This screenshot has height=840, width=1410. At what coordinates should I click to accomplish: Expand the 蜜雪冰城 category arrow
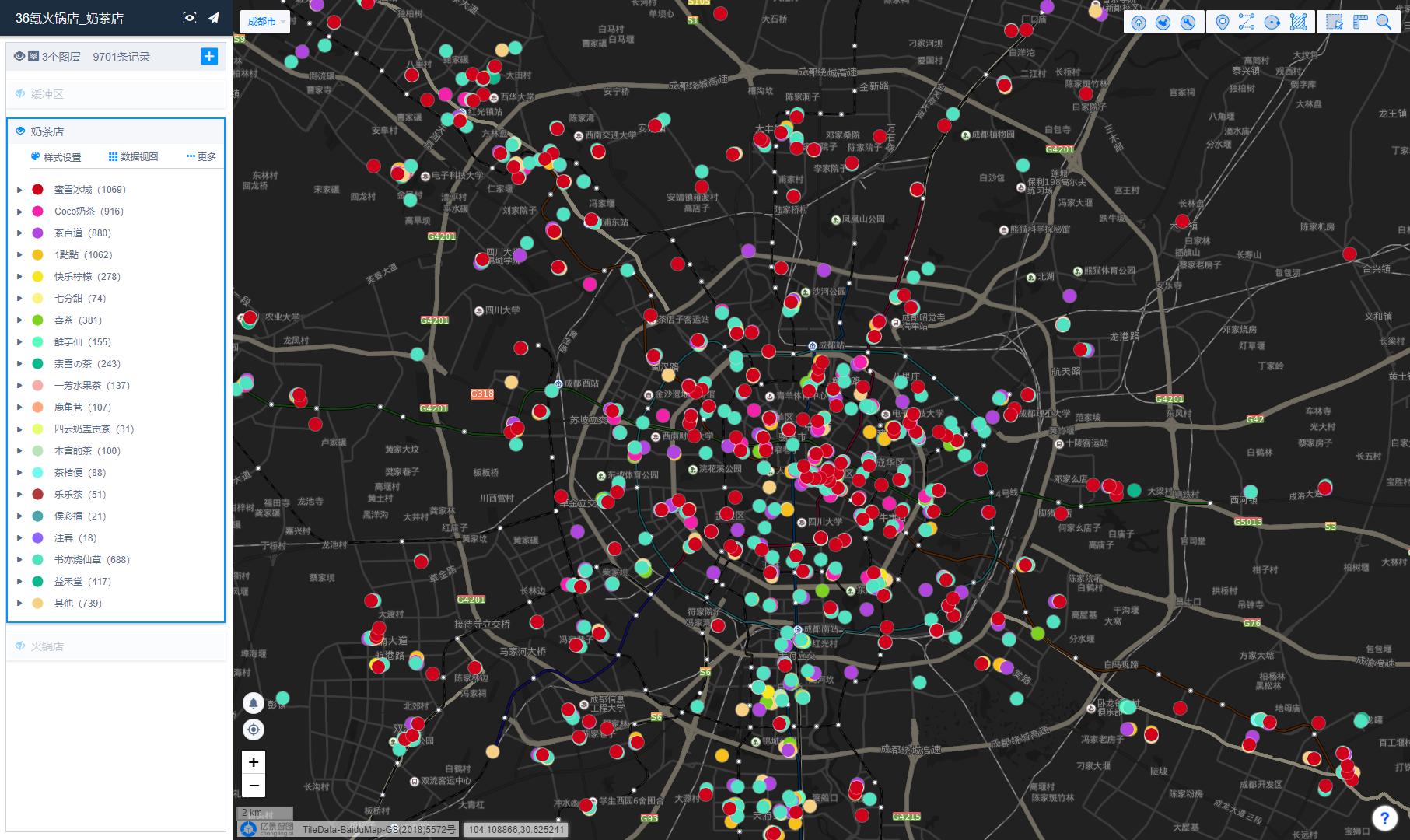click(x=19, y=190)
